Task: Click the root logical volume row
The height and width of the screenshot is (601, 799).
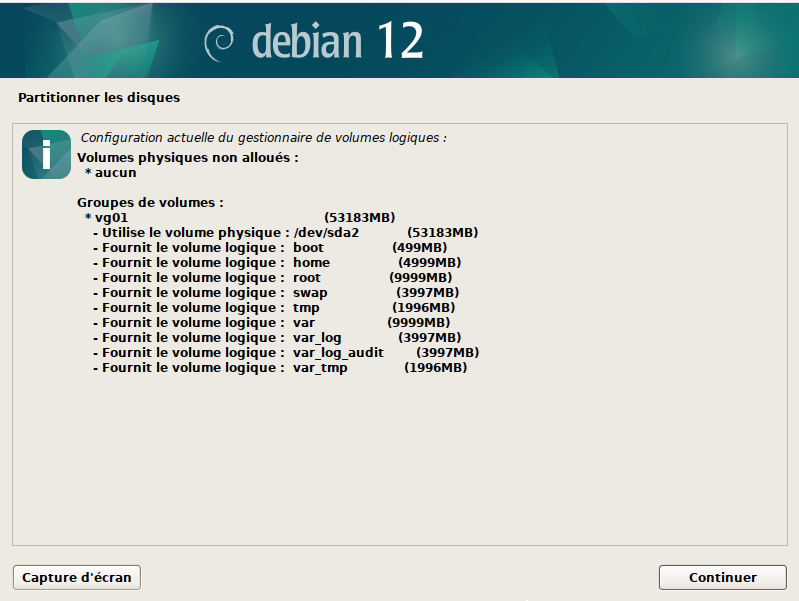Action: [273, 278]
